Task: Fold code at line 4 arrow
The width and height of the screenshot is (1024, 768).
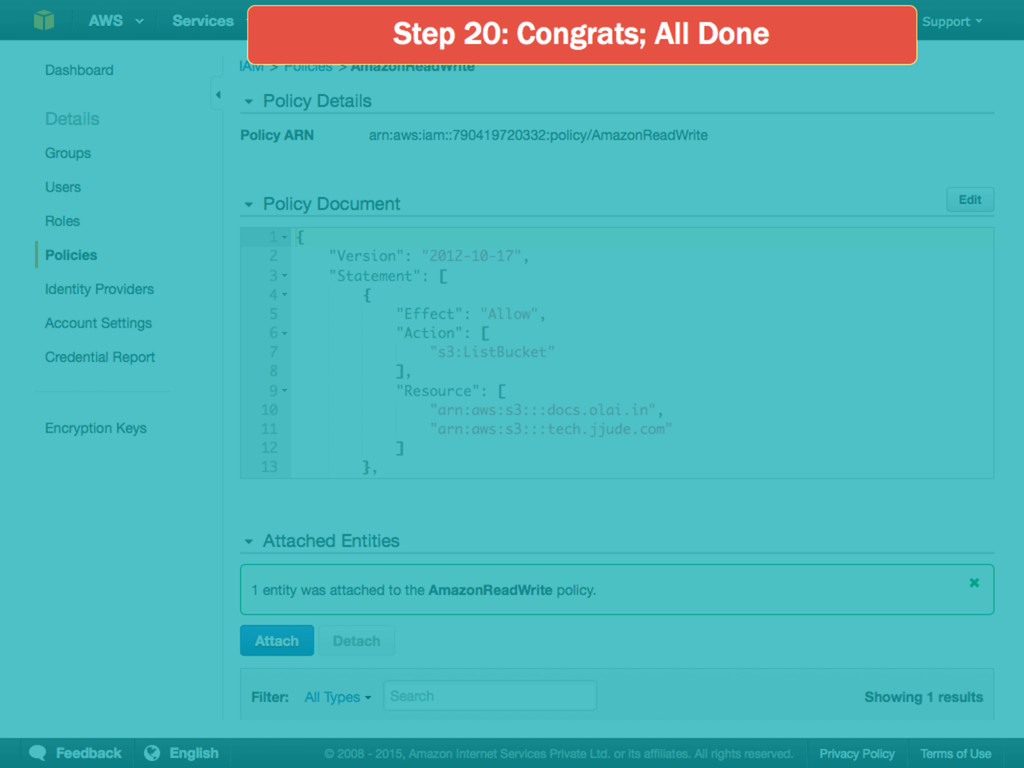Action: click(x=285, y=295)
